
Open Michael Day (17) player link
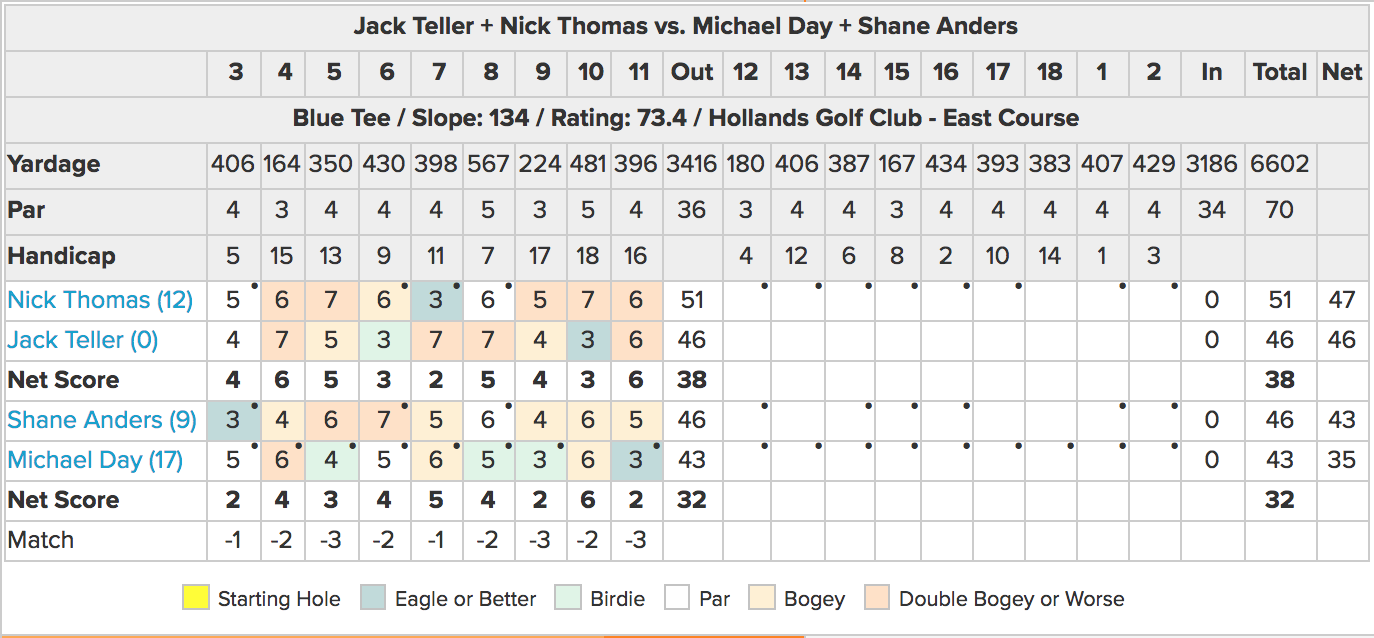click(95, 460)
